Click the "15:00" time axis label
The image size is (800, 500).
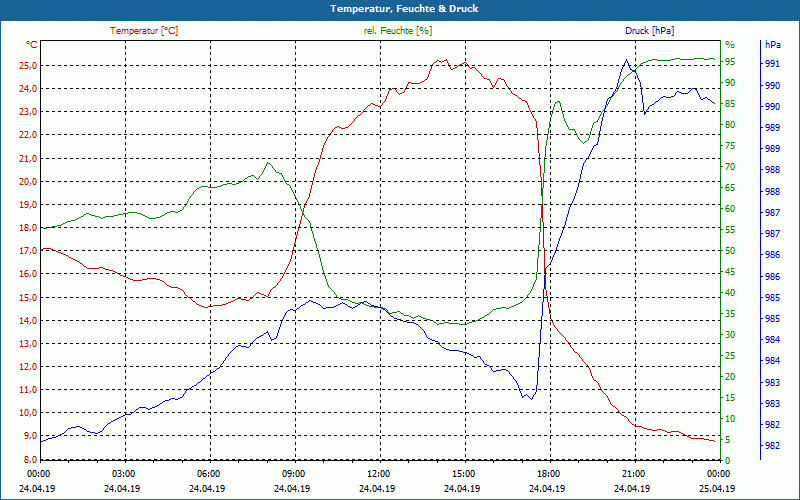[463, 474]
